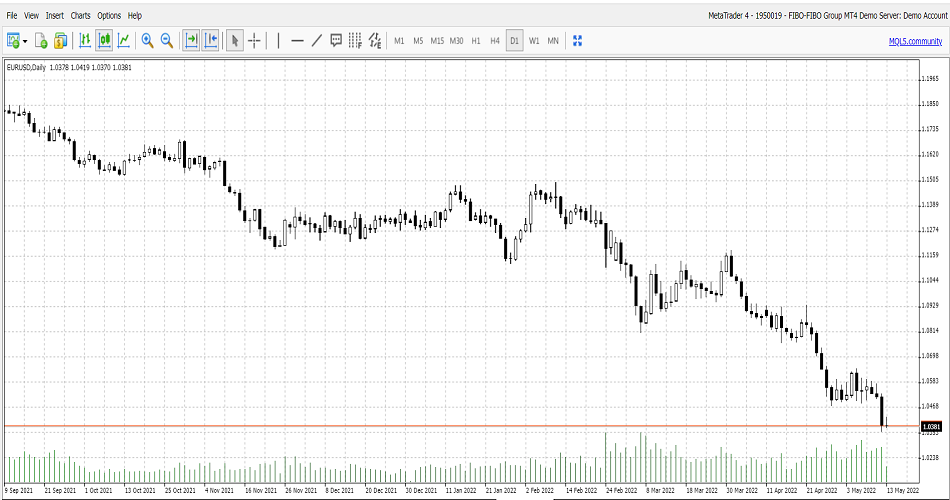
Task: Open the profiles icon in toolbar
Action: coord(61,41)
